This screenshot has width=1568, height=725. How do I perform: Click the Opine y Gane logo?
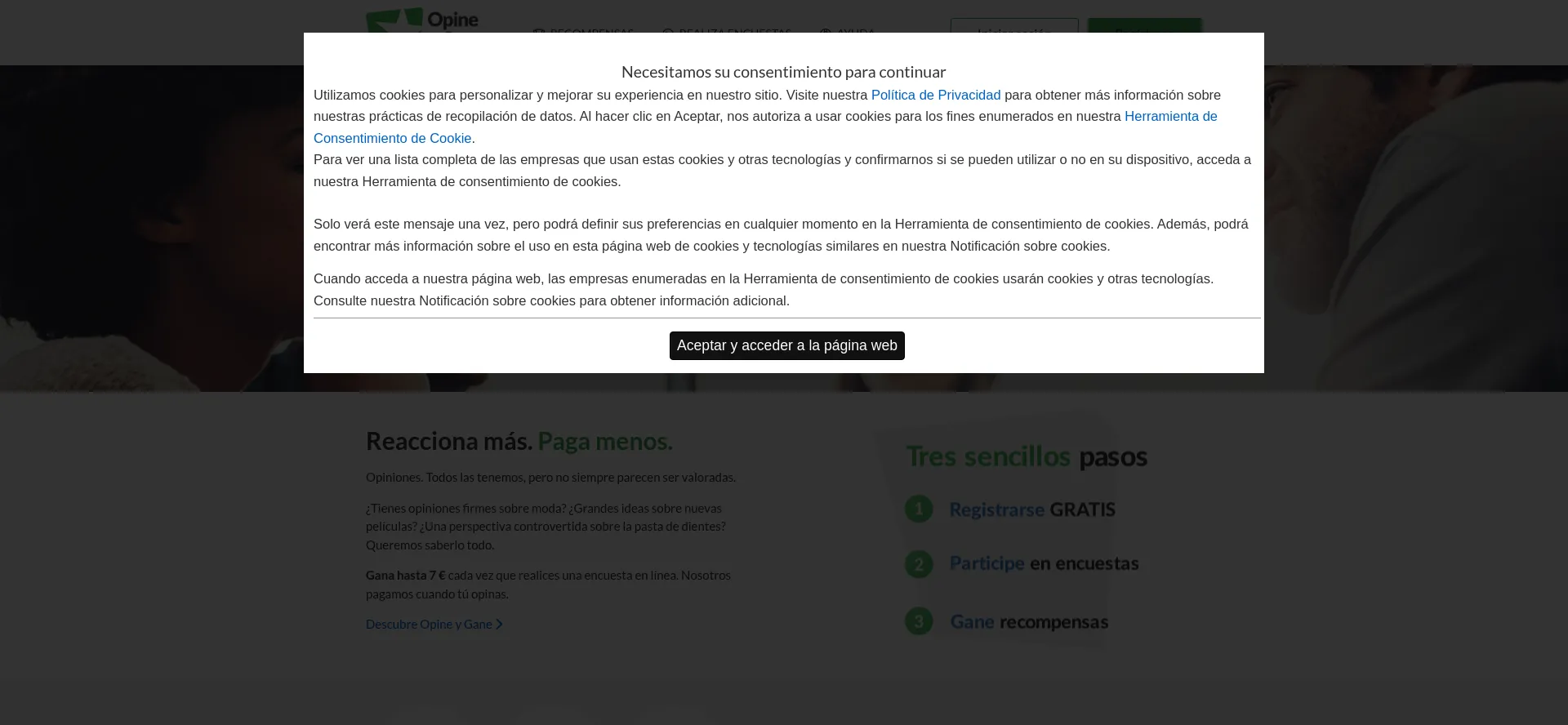[421, 20]
